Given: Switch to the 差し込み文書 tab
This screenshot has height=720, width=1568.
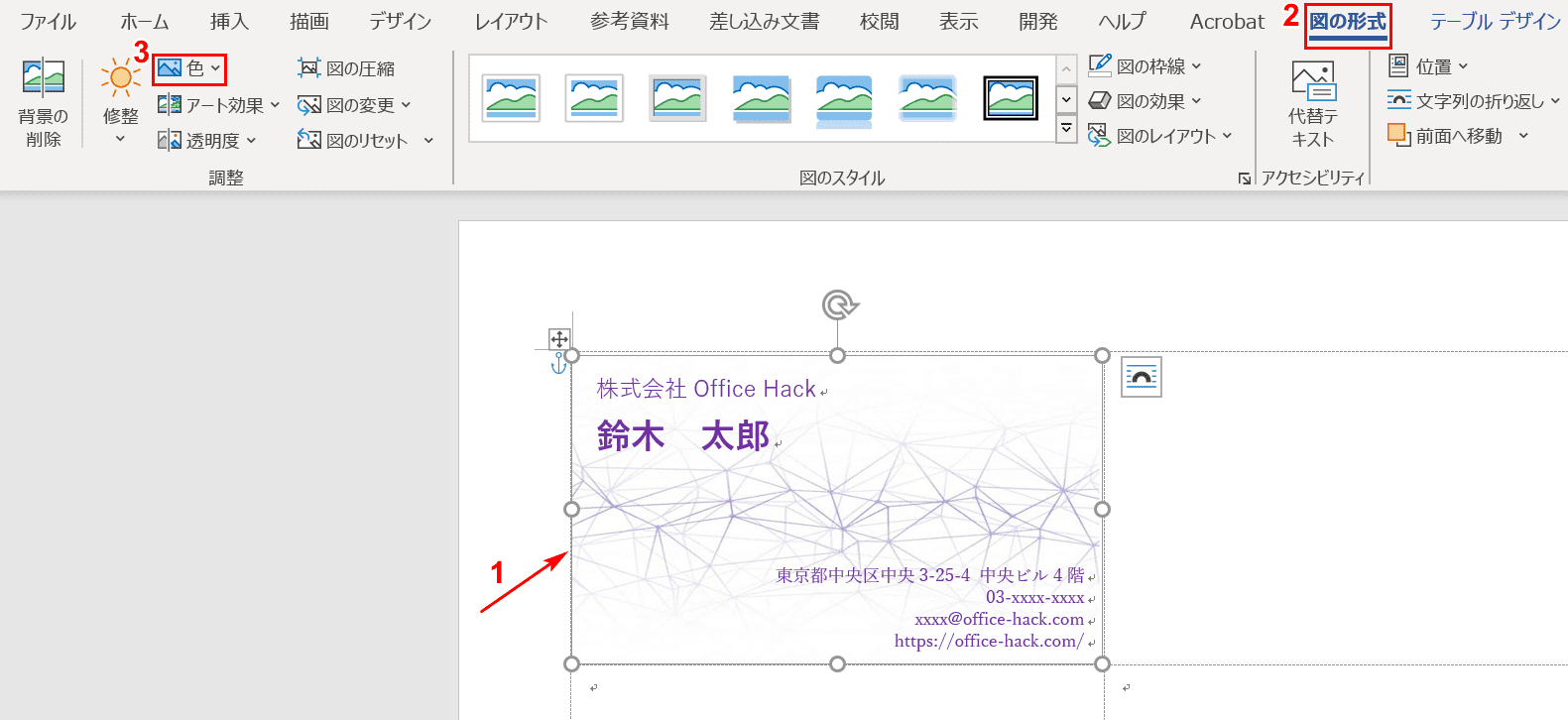Looking at the screenshot, I should click(x=765, y=22).
